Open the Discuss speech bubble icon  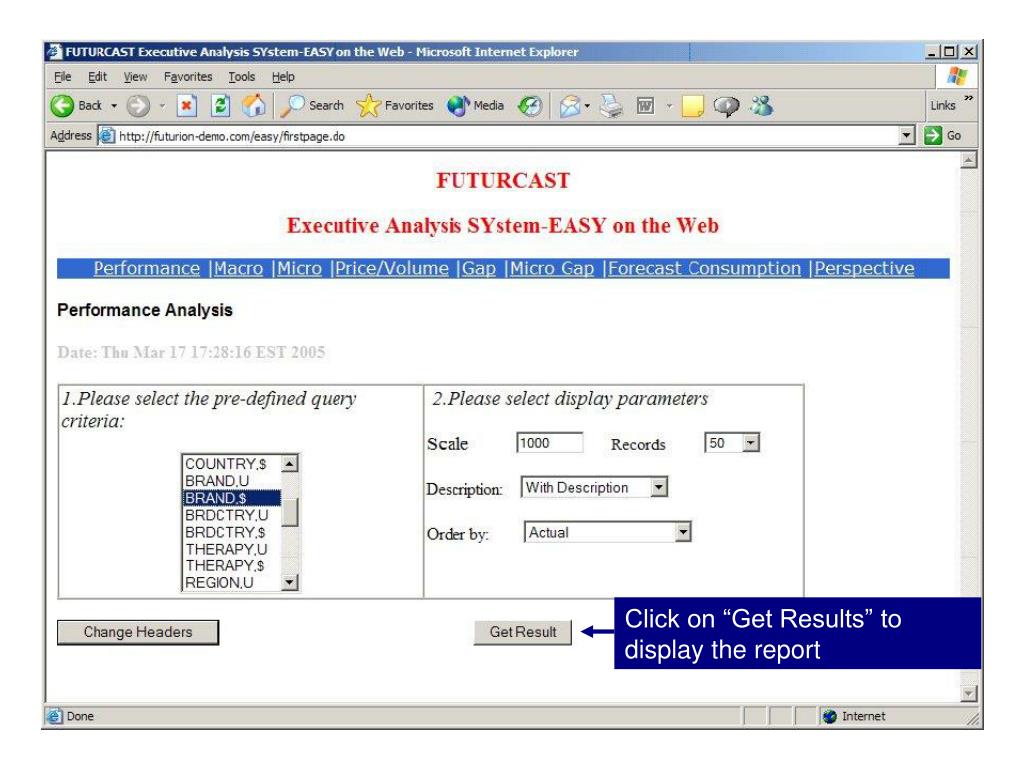coord(726,106)
